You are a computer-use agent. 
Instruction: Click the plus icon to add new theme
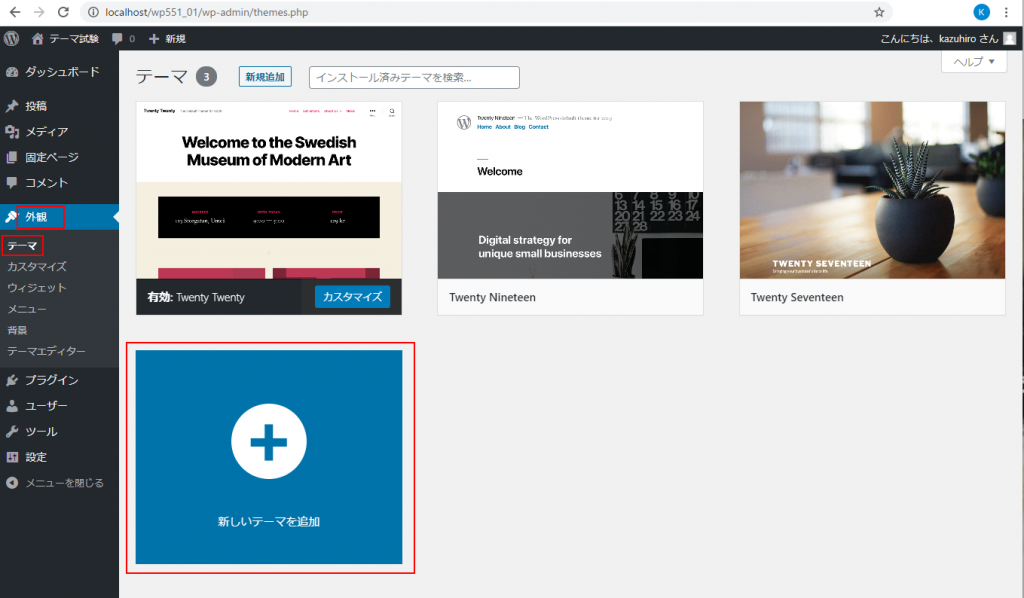pyautogui.click(x=268, y=443)
